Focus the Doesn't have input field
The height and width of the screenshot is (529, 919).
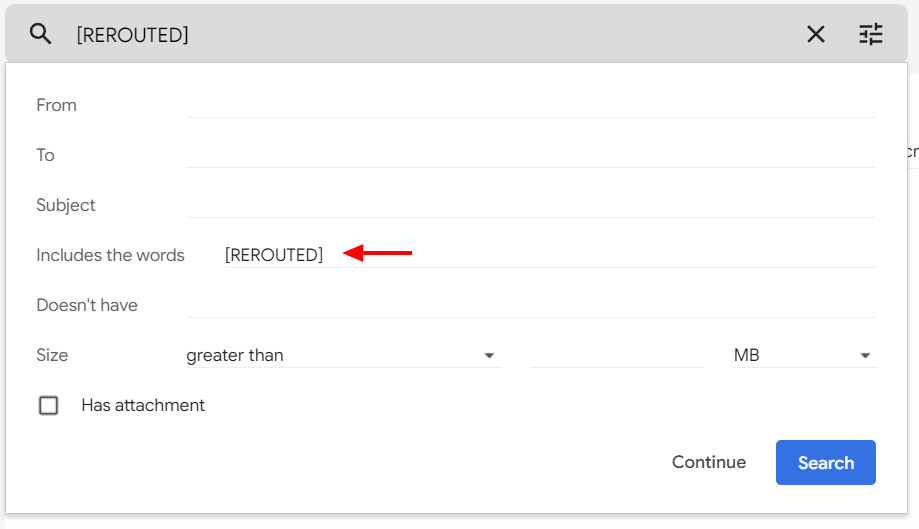(x=530, y=305)
